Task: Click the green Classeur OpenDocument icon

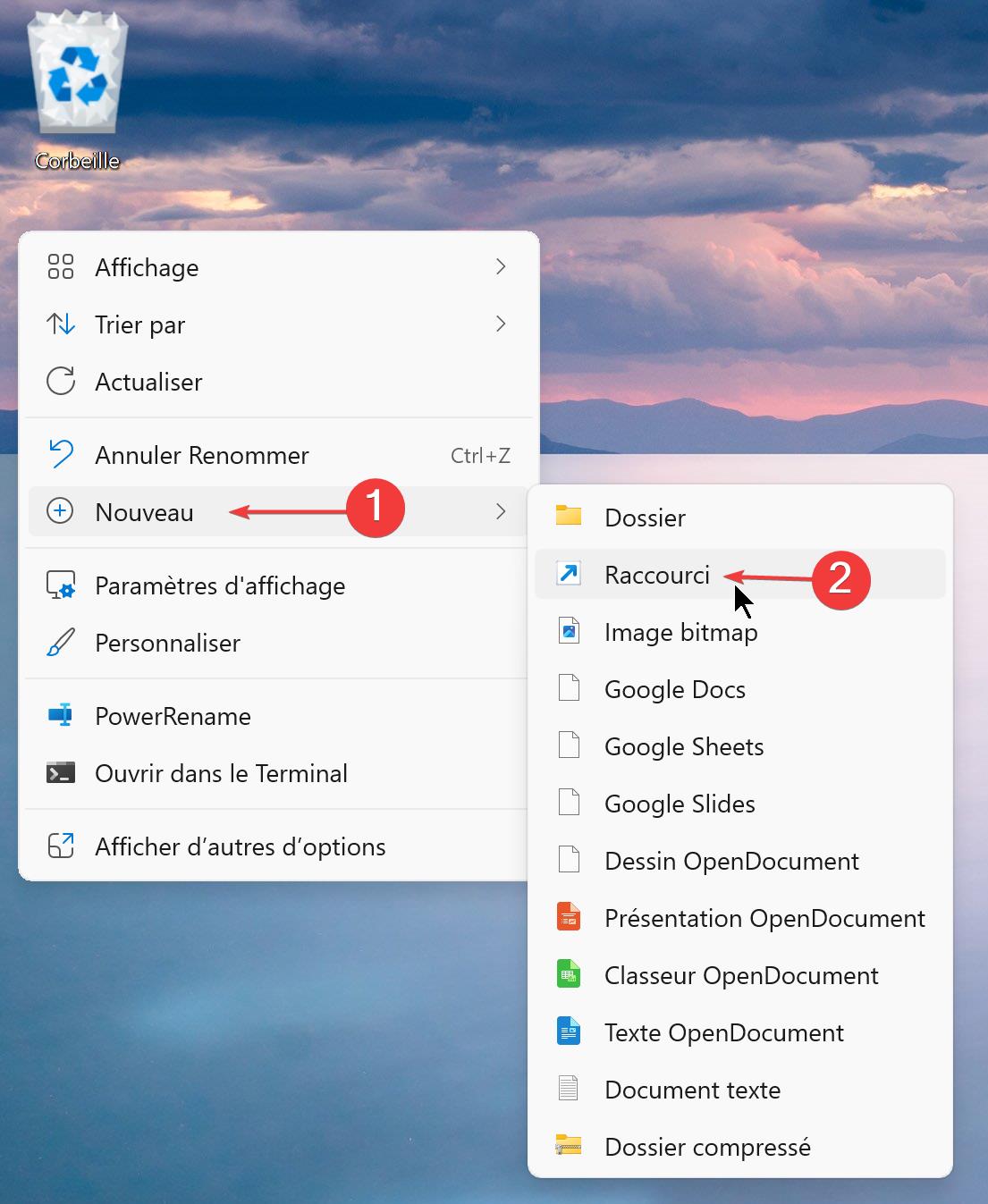Action: tap(569, 973)
